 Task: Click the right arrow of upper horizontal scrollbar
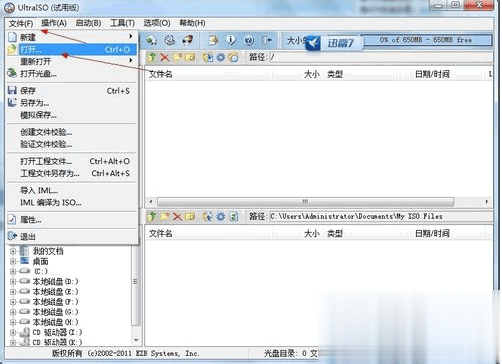tap(487, 202)
